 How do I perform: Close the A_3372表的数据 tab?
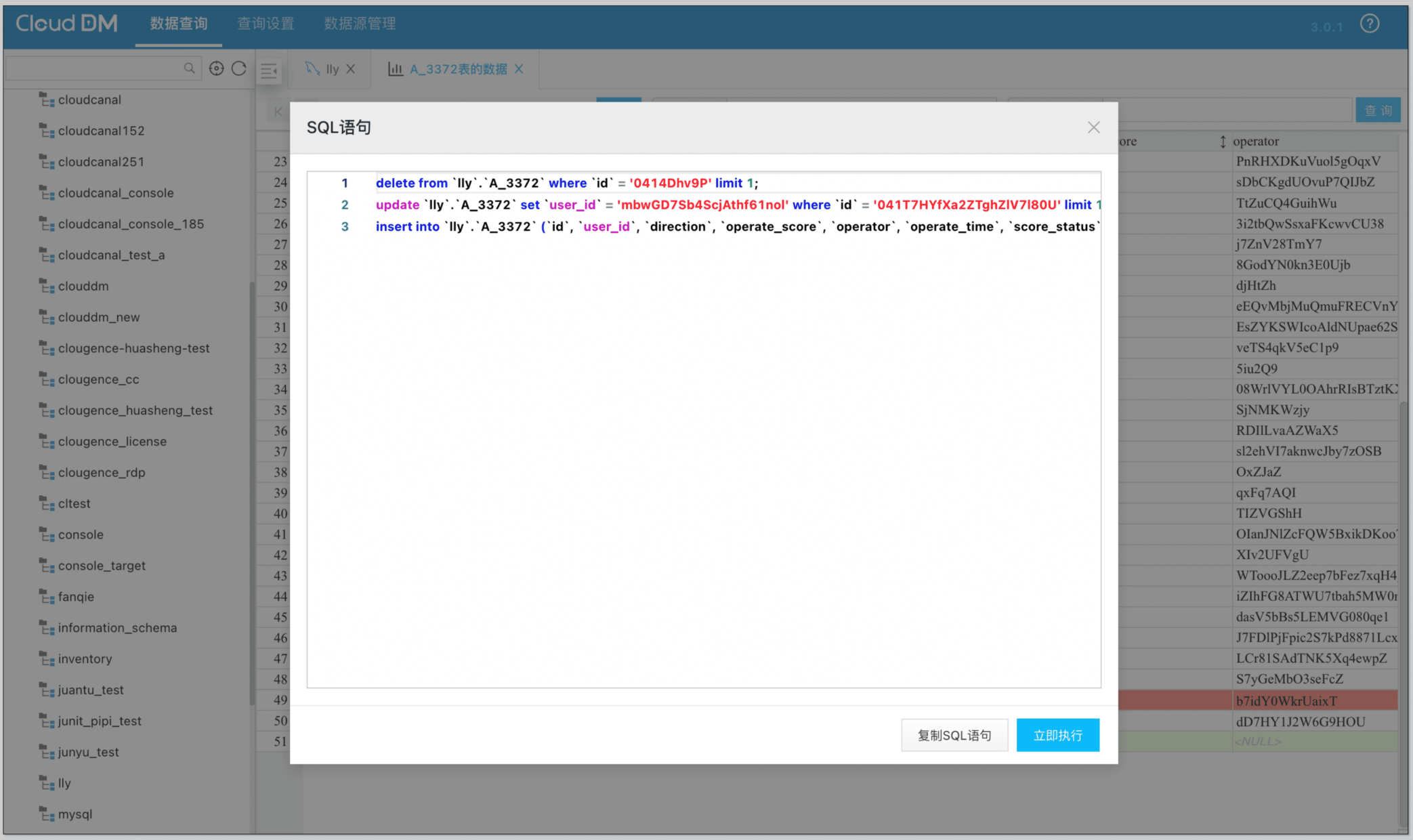[519, 69]
